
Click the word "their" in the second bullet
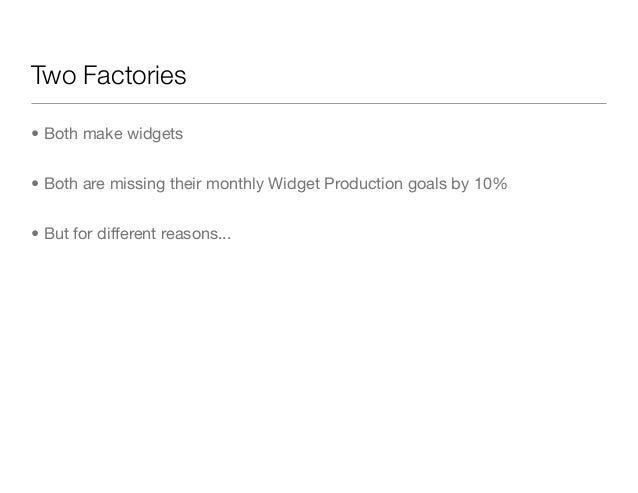pyautogui.click(x=179, y=184)
